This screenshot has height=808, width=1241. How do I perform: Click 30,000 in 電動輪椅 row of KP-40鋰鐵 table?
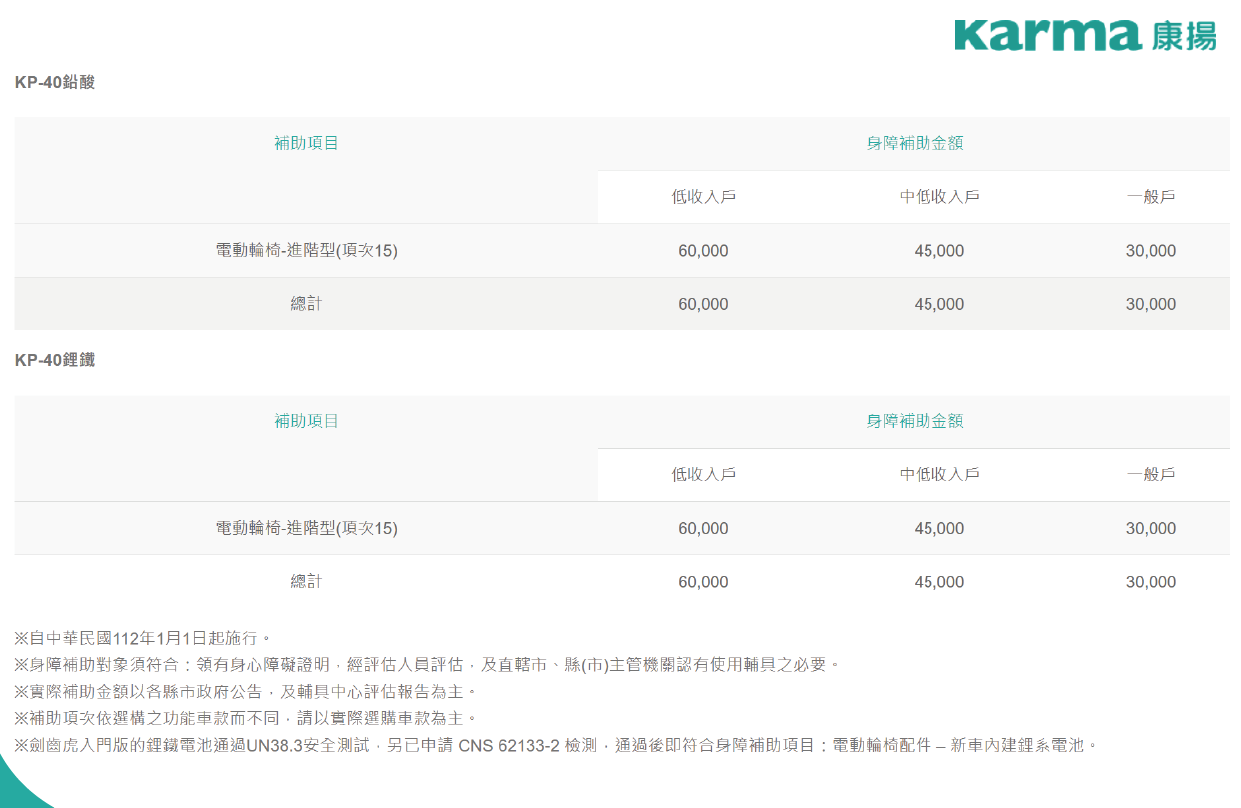pyautogui.click(x=1151, y=528)
